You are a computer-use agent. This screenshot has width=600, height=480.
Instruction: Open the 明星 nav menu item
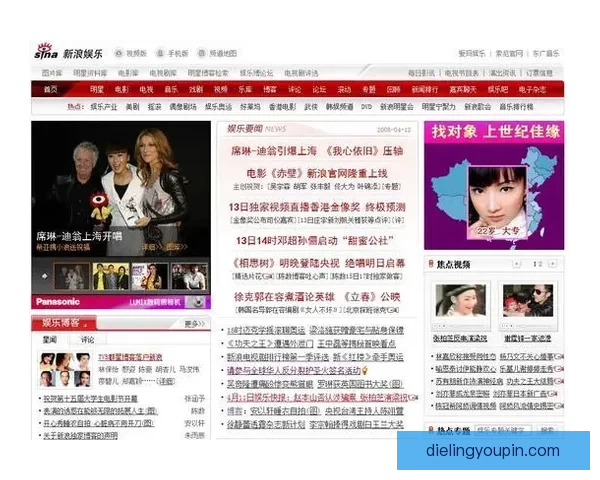(97, 90)
